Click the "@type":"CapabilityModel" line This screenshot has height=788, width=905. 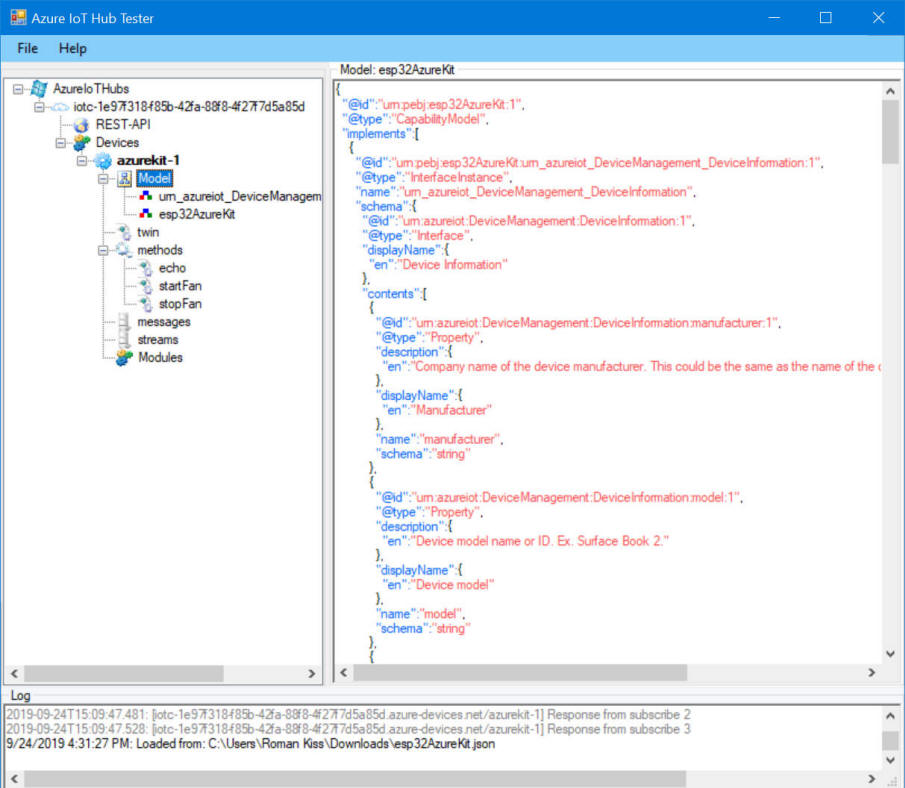tap(414, 119)
